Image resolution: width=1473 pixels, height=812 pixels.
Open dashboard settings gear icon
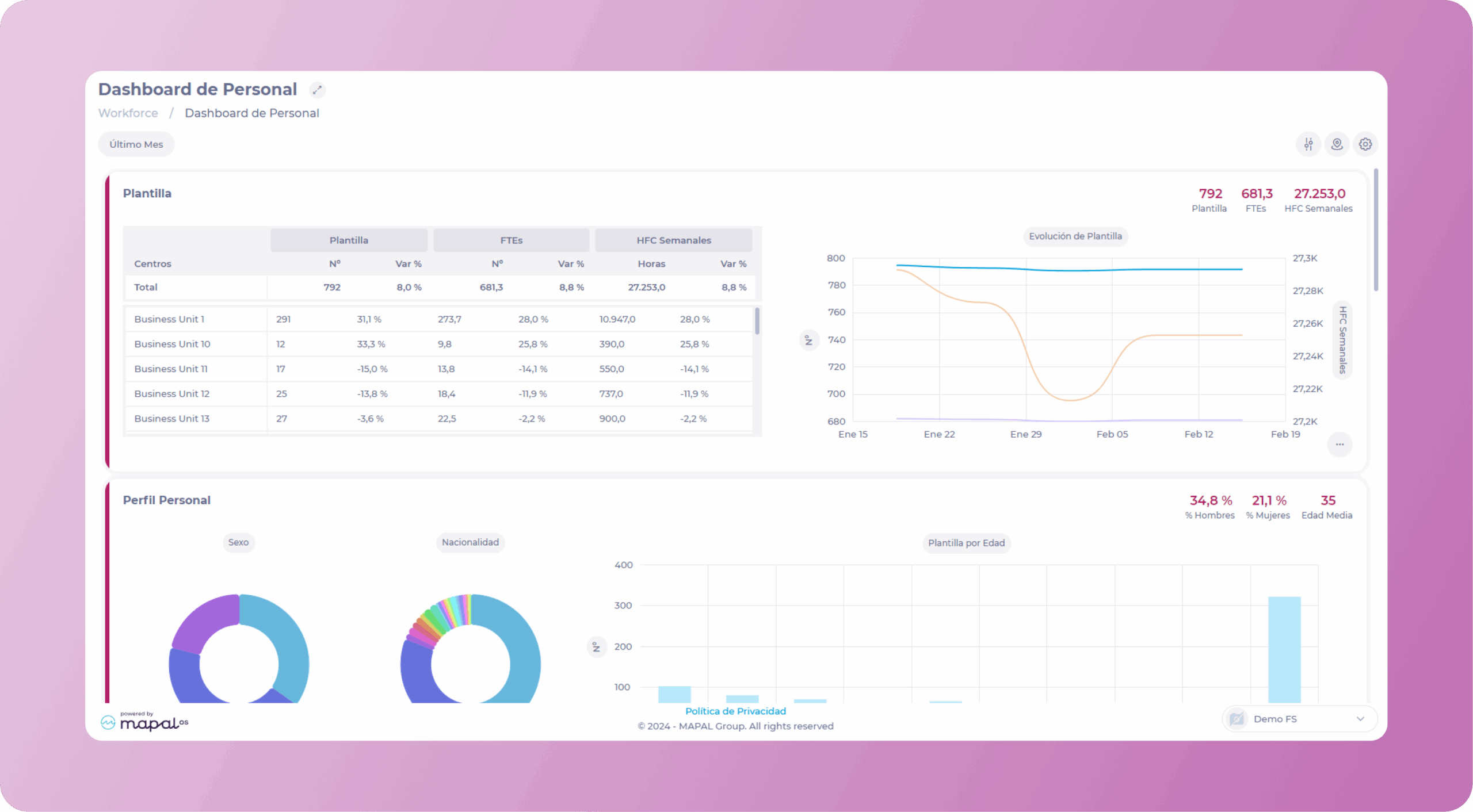point(1365,144)
